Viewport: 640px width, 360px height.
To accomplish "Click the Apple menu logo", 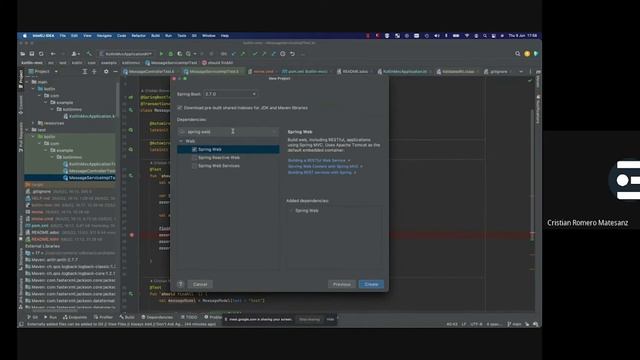I will pos(25,36).
